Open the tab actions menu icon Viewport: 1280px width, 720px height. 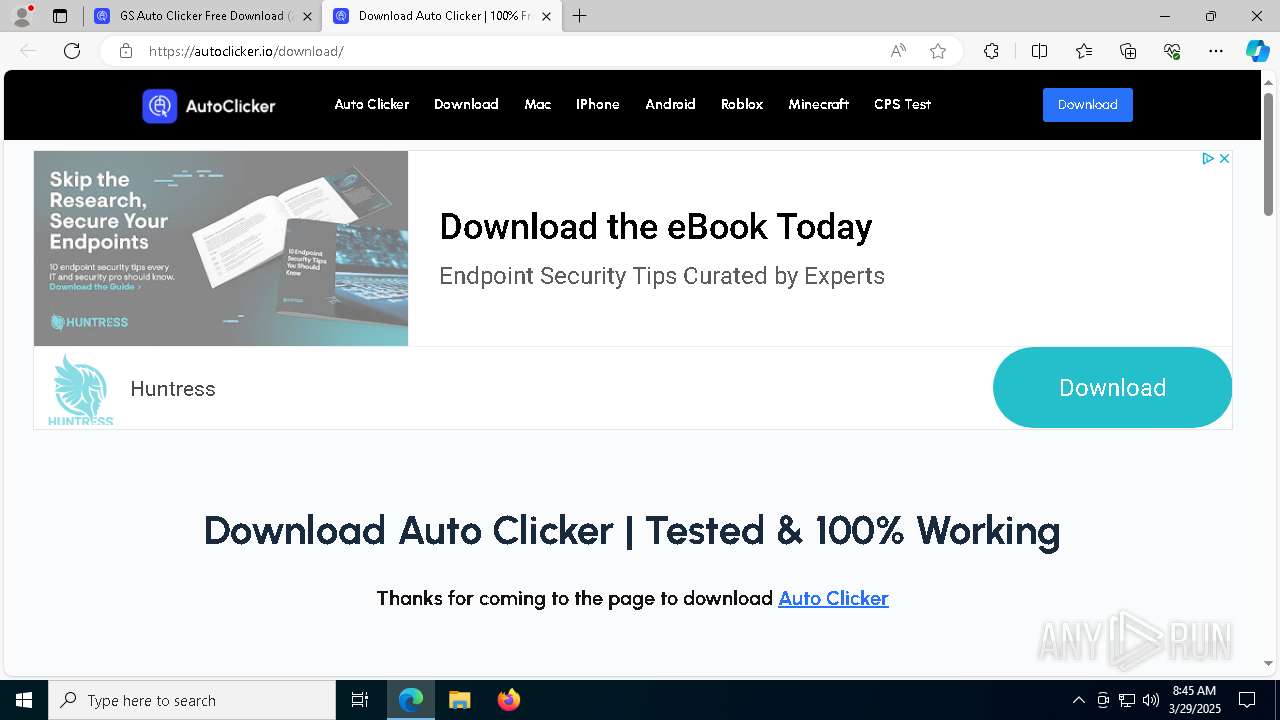60,16
